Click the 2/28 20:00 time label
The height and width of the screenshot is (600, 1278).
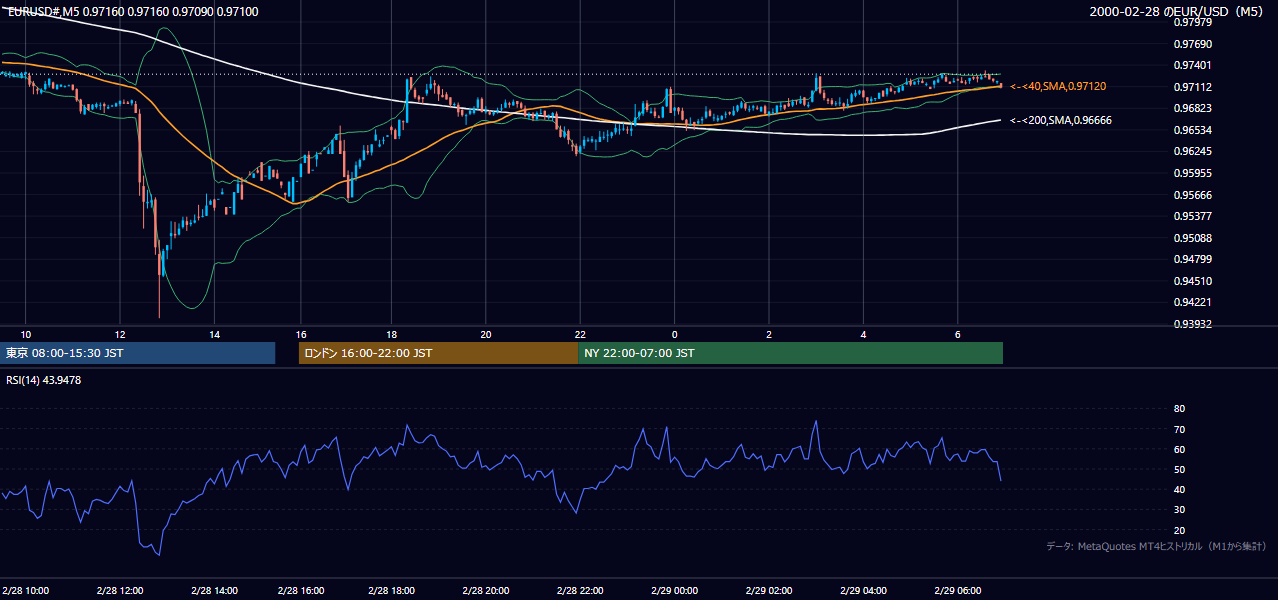(488, 590)
